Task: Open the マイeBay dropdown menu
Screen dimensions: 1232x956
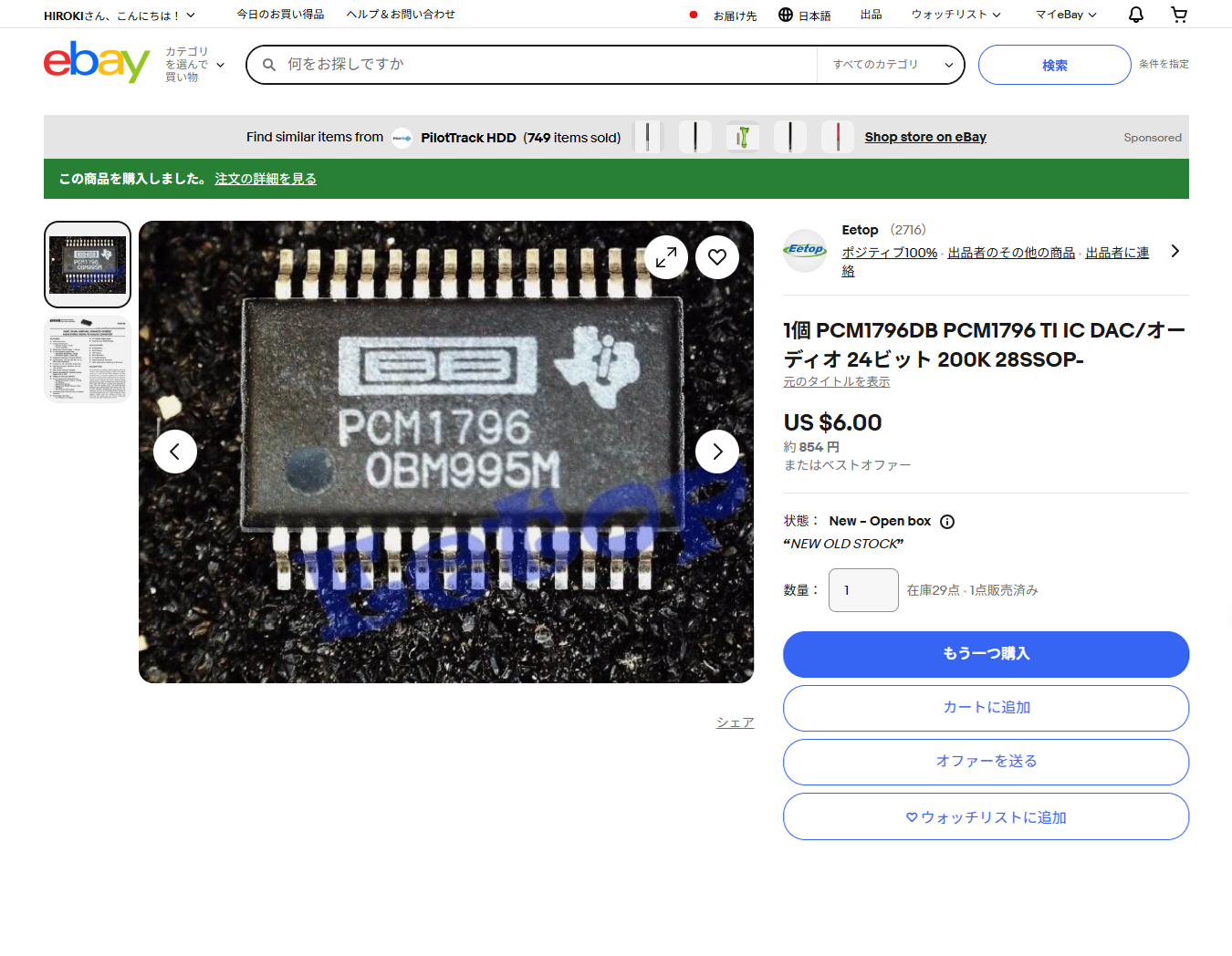Action: pyautogui.click(x=1065, y=15)
